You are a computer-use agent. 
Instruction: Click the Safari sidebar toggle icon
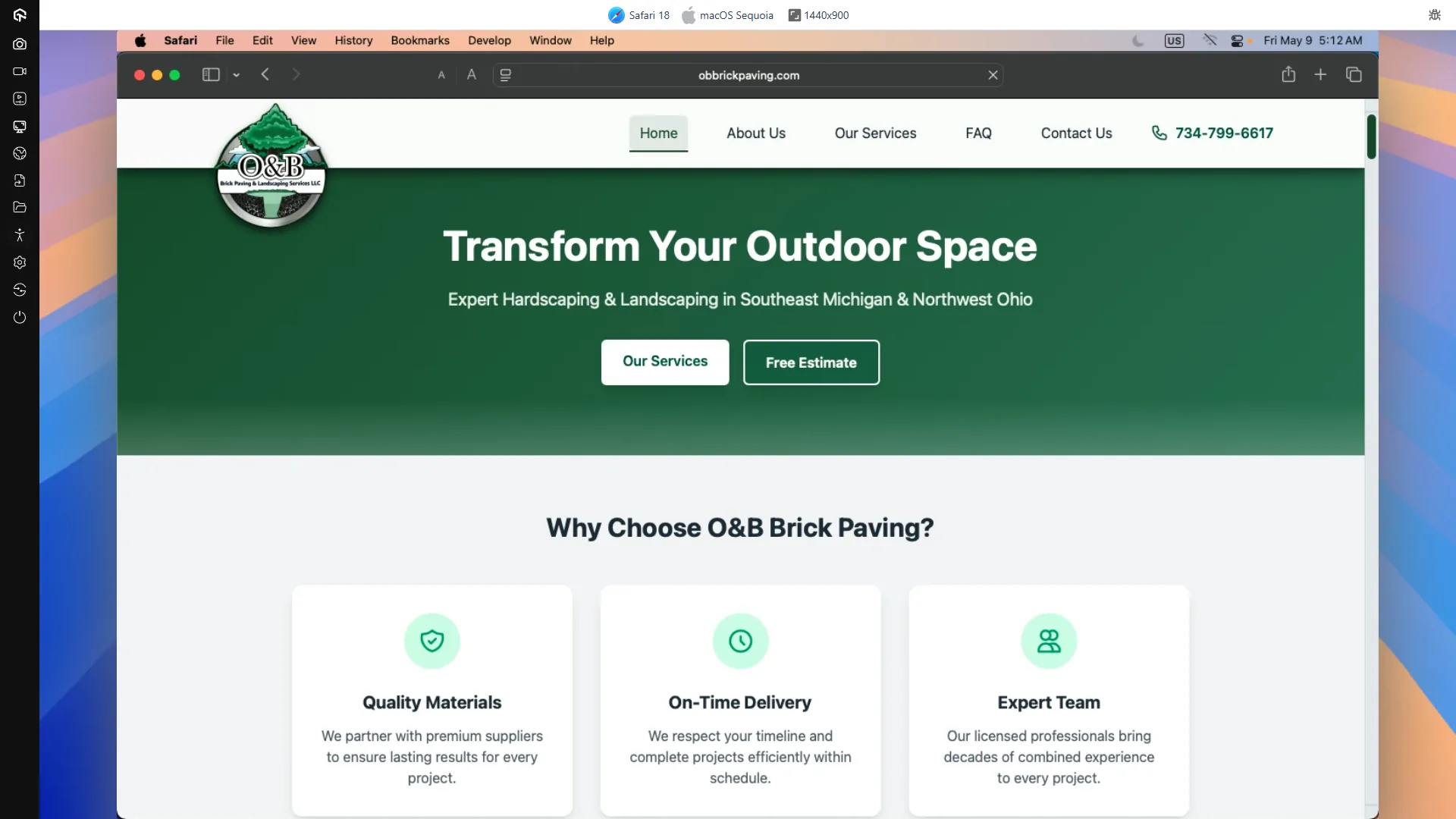[x=211, y=74]
